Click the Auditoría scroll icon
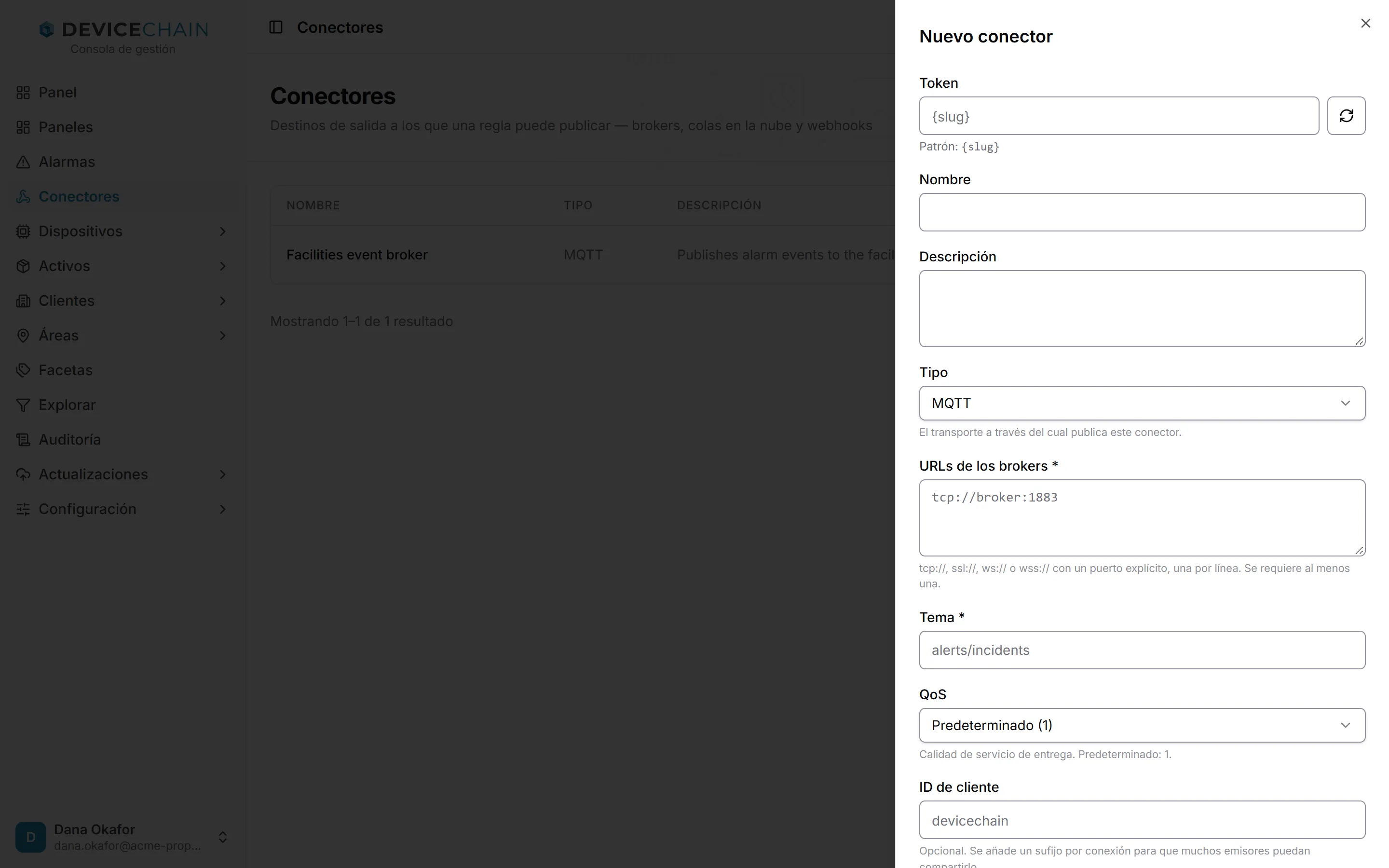1389x868 pixels. coord(23,440)
